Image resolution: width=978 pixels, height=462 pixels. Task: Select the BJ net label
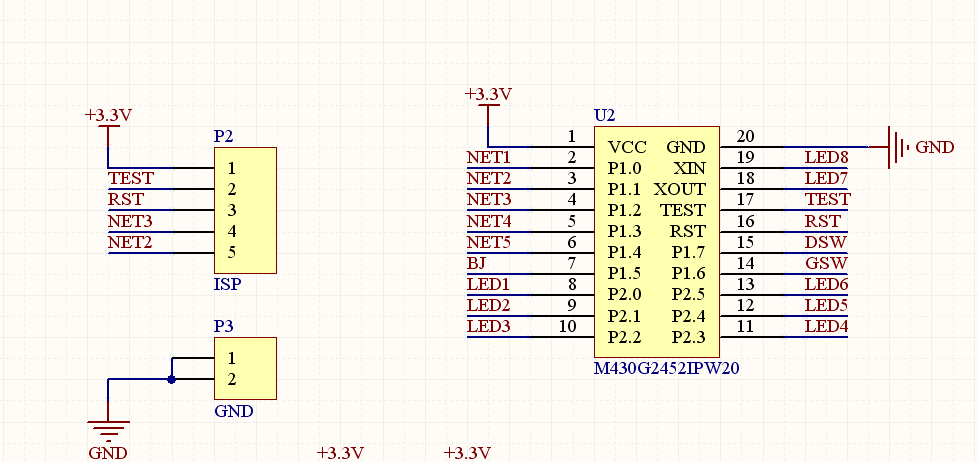click(x=476, y=263)
